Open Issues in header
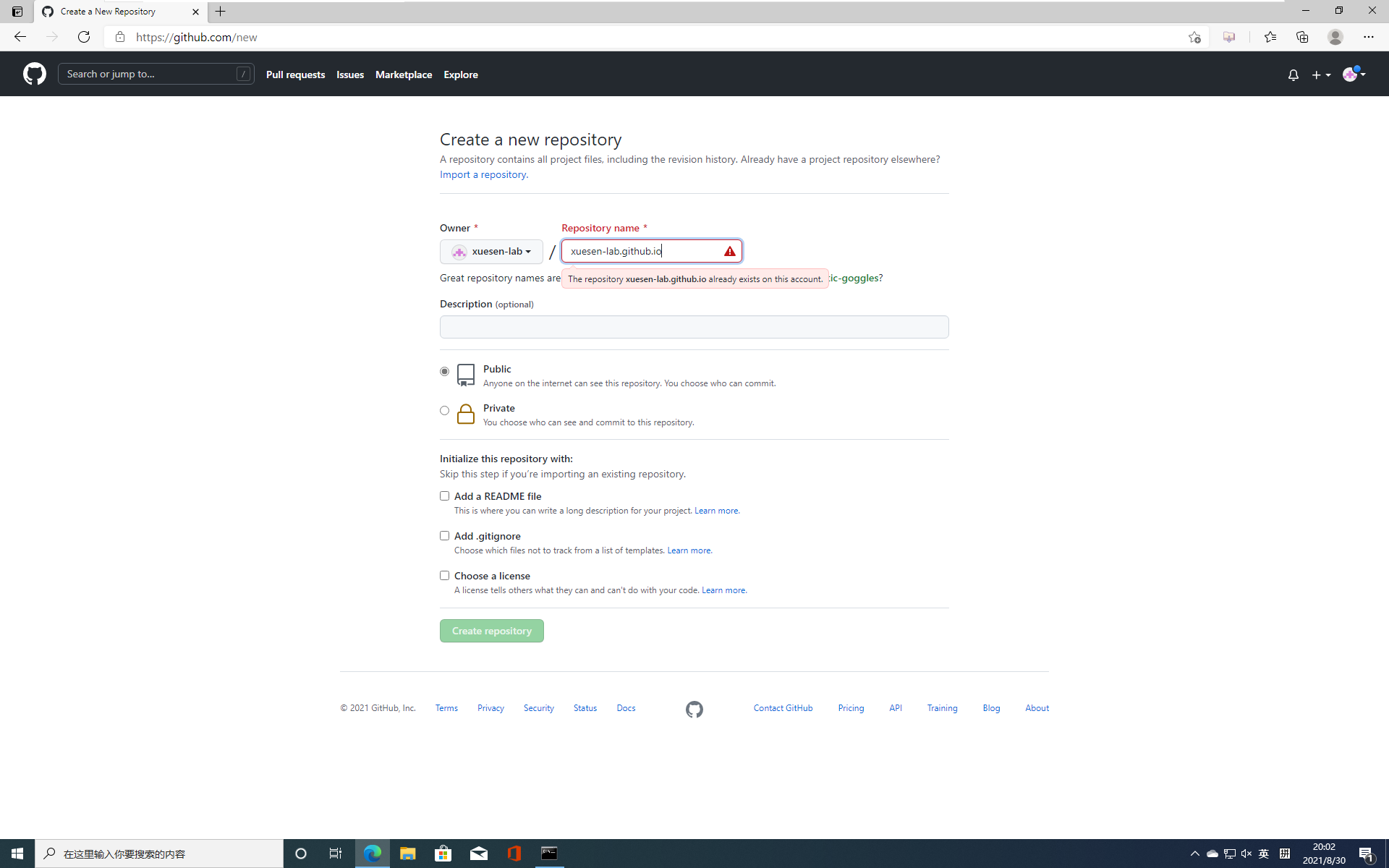This screenshot has width=1389, height=868. click(x=350, y=75)
